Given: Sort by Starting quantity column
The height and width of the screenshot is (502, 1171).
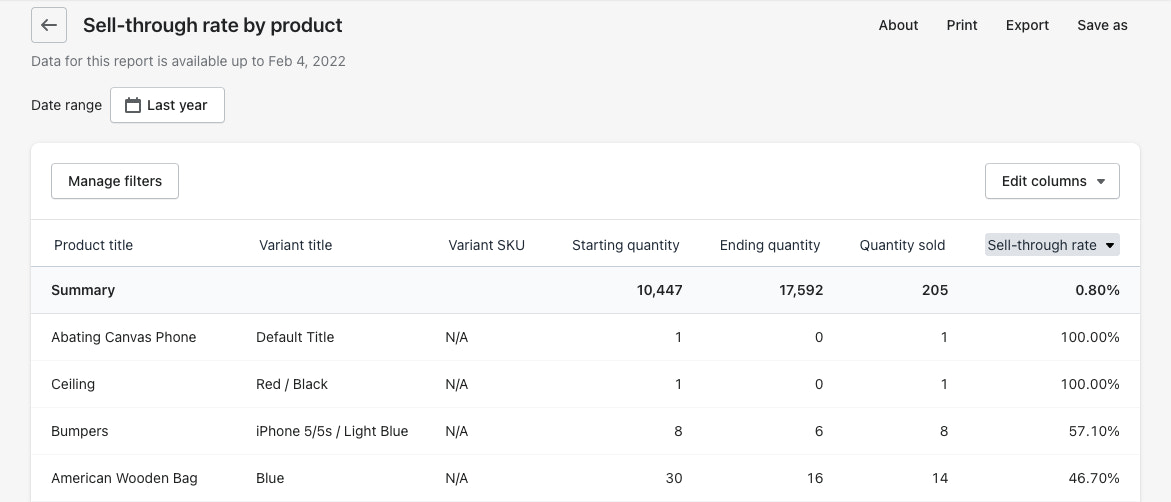Looking at the screenshot, I should [625, 245].
